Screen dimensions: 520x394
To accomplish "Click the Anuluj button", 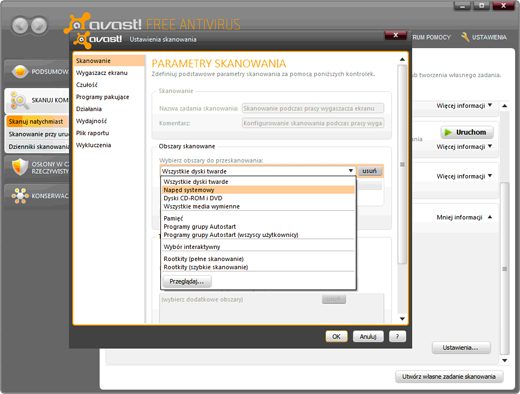I will coord(368,336).
